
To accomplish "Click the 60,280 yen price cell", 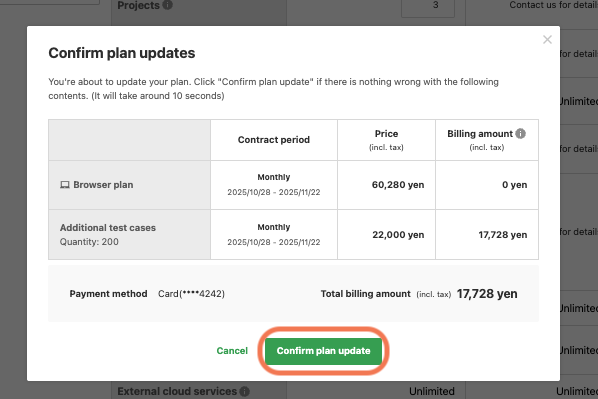I will (x=398, y=185).
